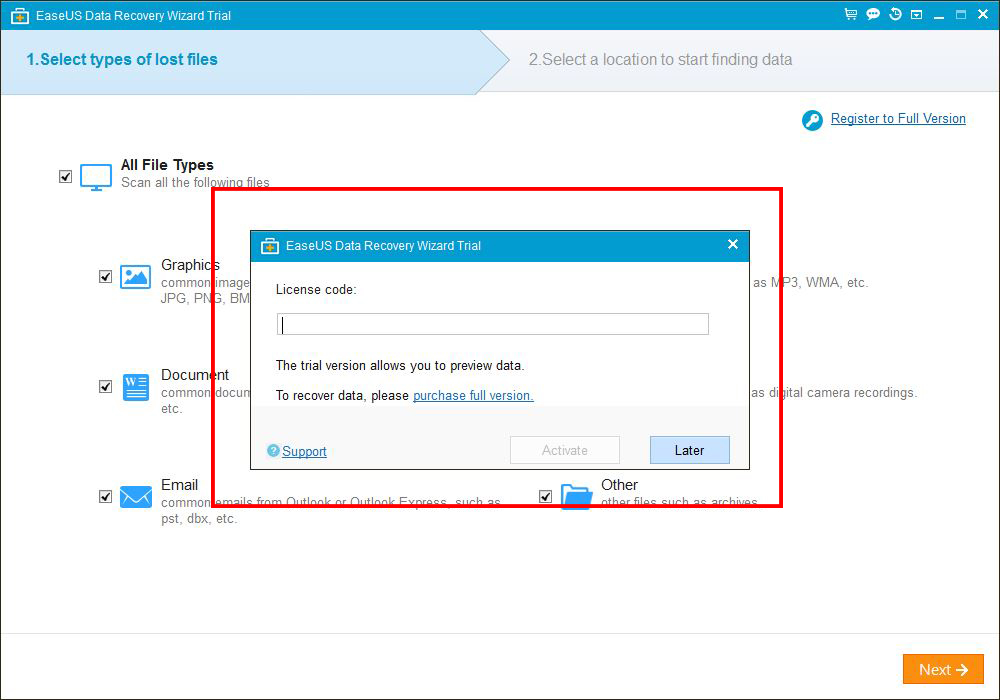The width and height of the screenshot is (1000, 700).
Task: Minimize the main EaseUS window
Action: tap(939, 15)
